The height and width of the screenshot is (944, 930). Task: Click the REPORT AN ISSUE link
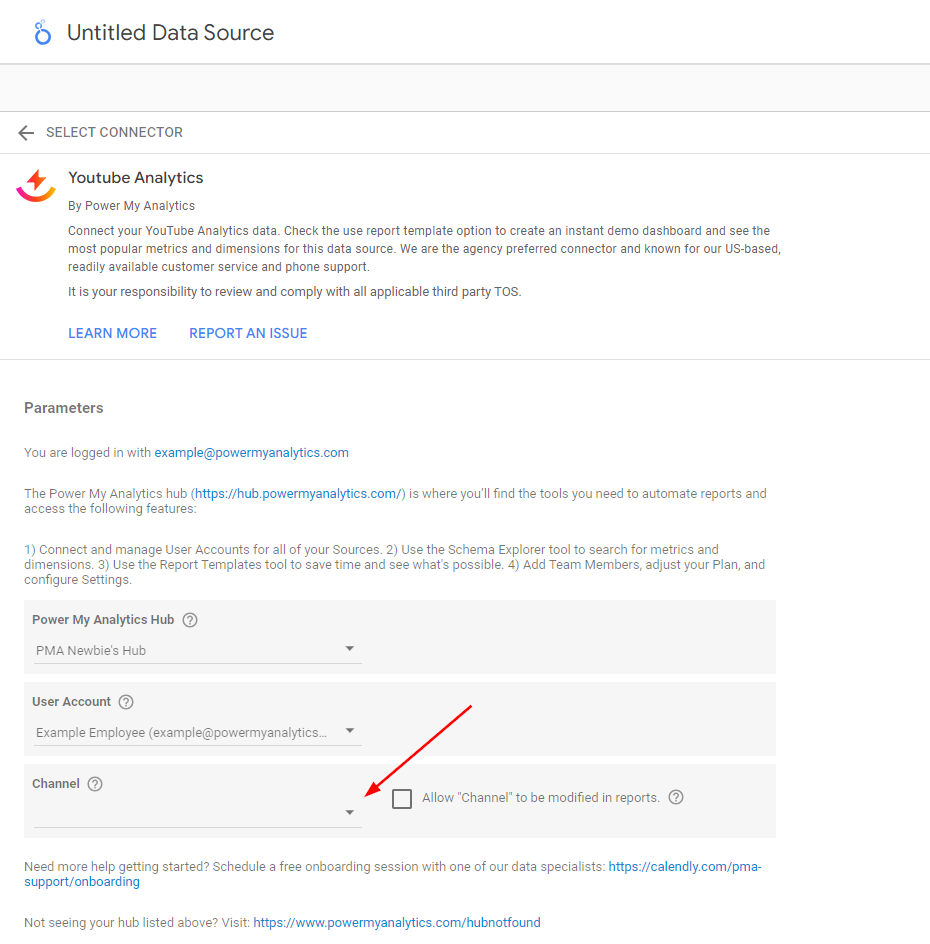click(248, 333)
